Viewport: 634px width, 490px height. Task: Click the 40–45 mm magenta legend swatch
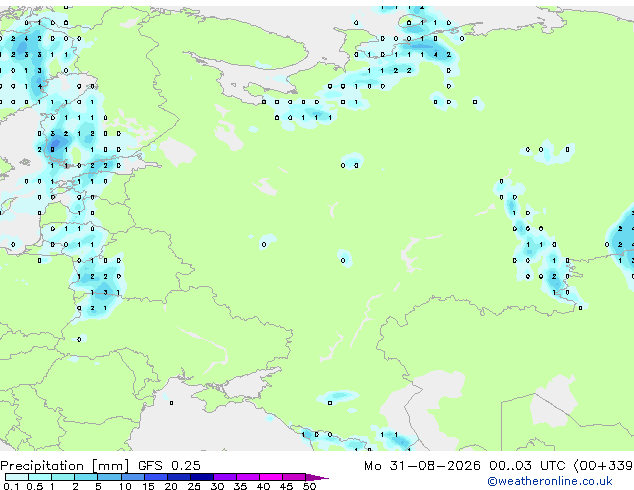pyautogui.click(x=271, y=477)
